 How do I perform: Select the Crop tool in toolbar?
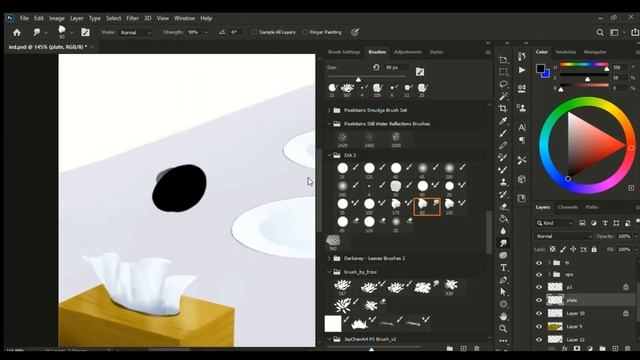click(503, 108)
